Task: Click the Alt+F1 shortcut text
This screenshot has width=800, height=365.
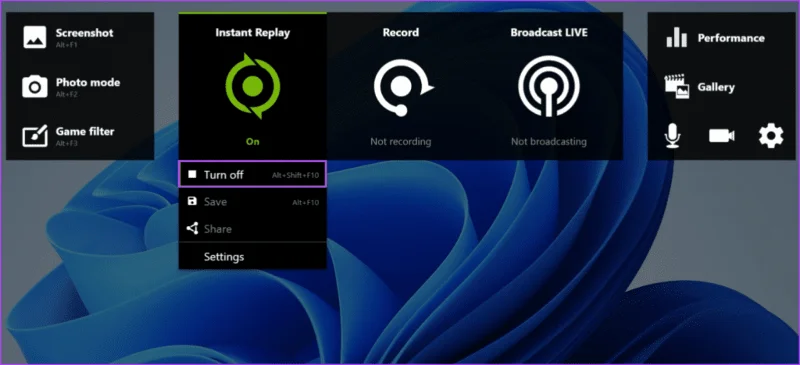Action: [66, 45]
